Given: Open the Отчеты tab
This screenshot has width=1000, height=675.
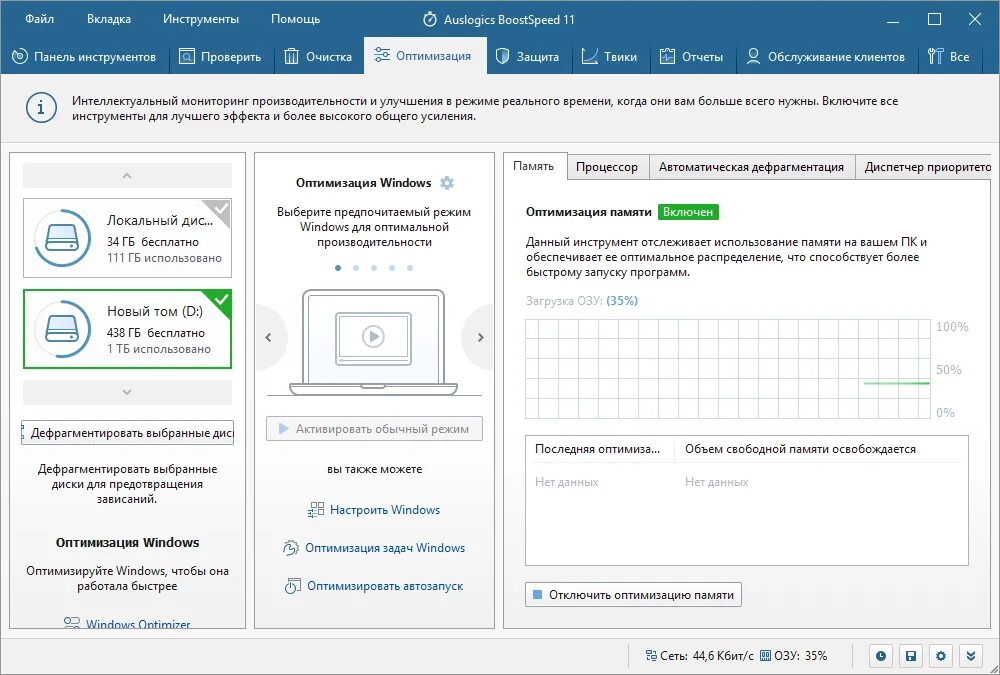Looking at the screenshot, I should coord(692,57).
